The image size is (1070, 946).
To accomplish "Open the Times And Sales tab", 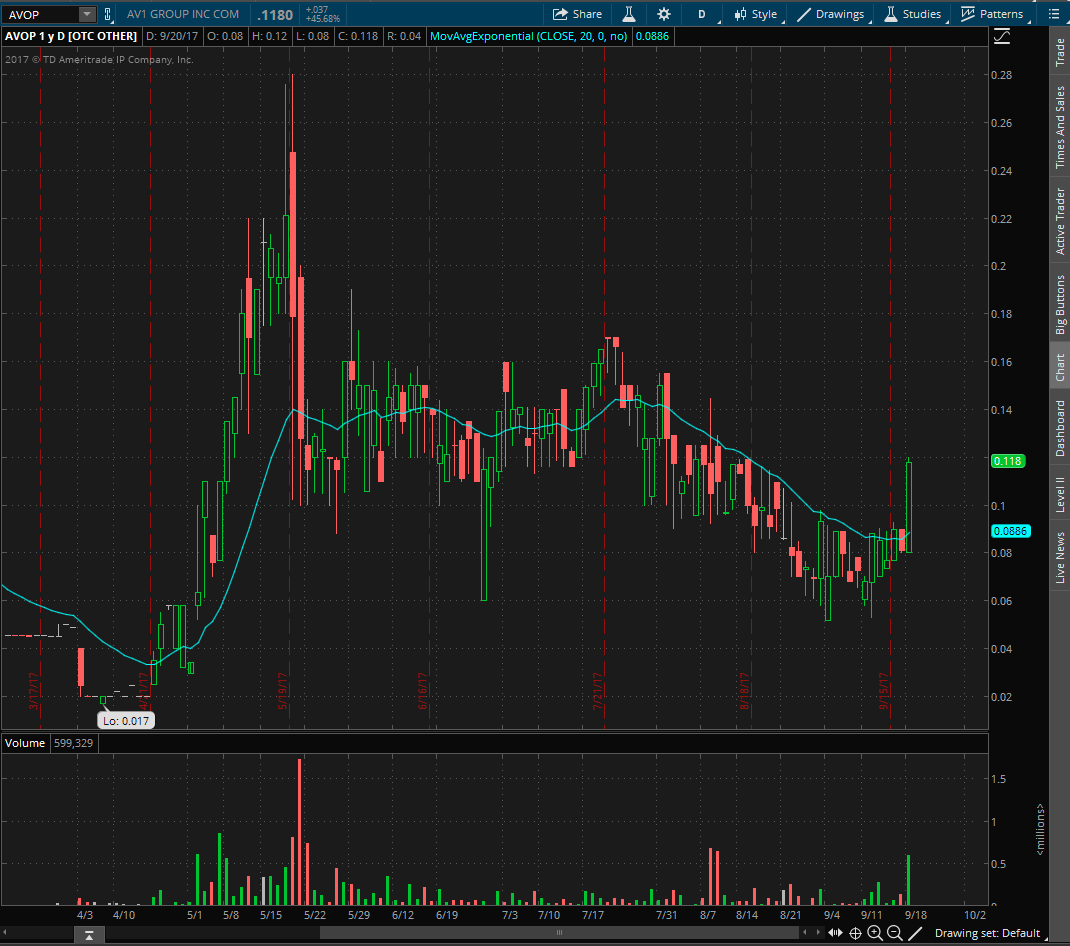I will point(1060,127).
